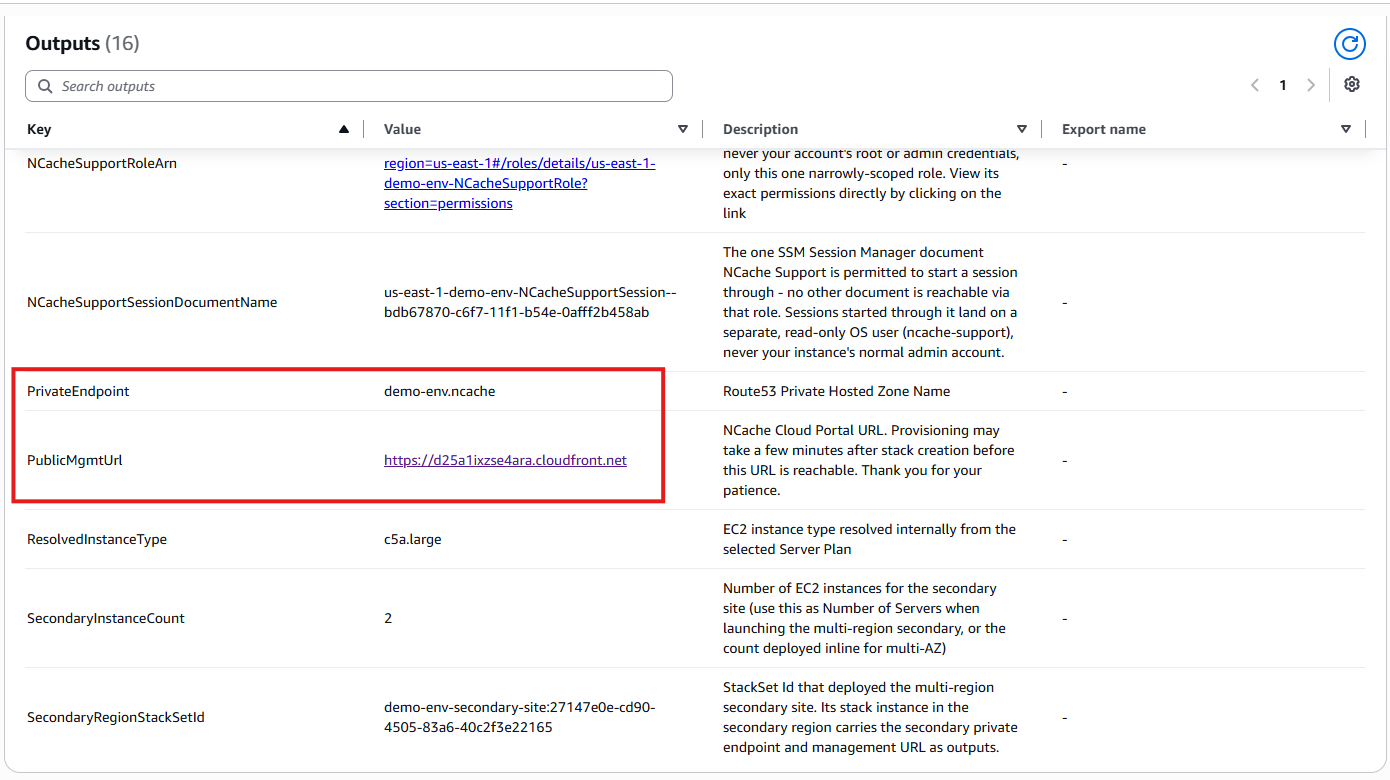Click Route53 Private Hosted Zone Name description
Screen dimensions: 1390x780
837,391
